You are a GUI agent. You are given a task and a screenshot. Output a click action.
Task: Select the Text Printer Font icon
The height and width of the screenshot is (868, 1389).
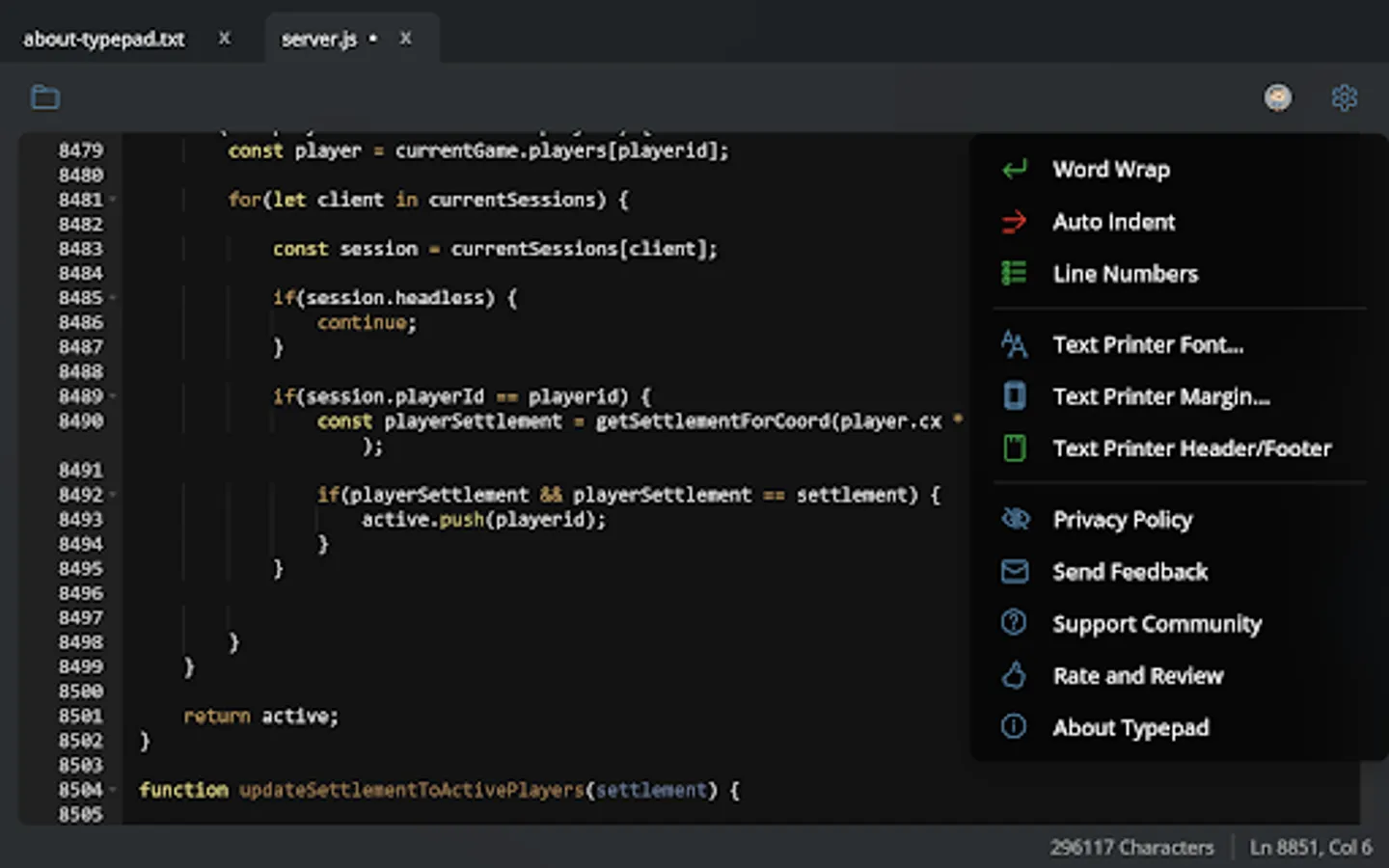pos(1014,344)
